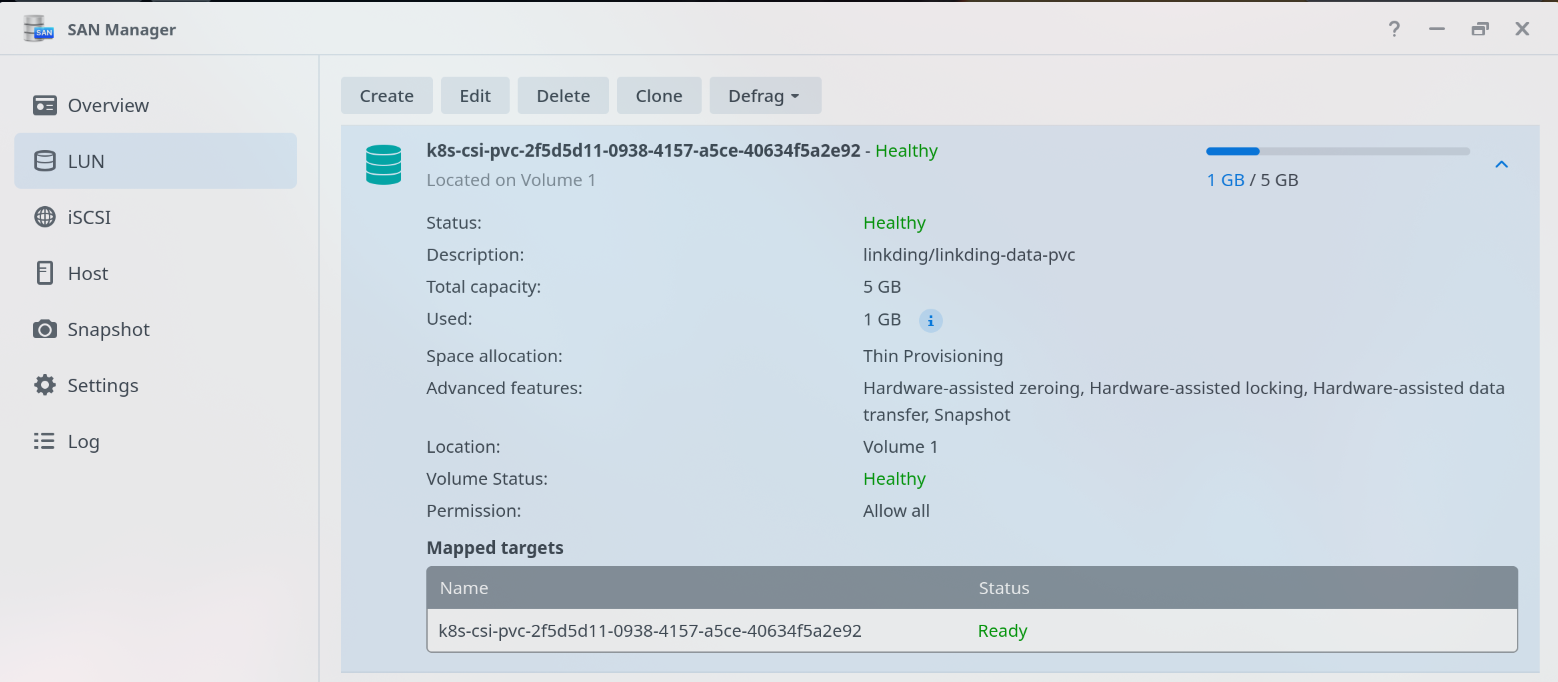Viewport: 1558px width, 682px height.
Task: Open the Overview panel
Action: pos(46,105)
